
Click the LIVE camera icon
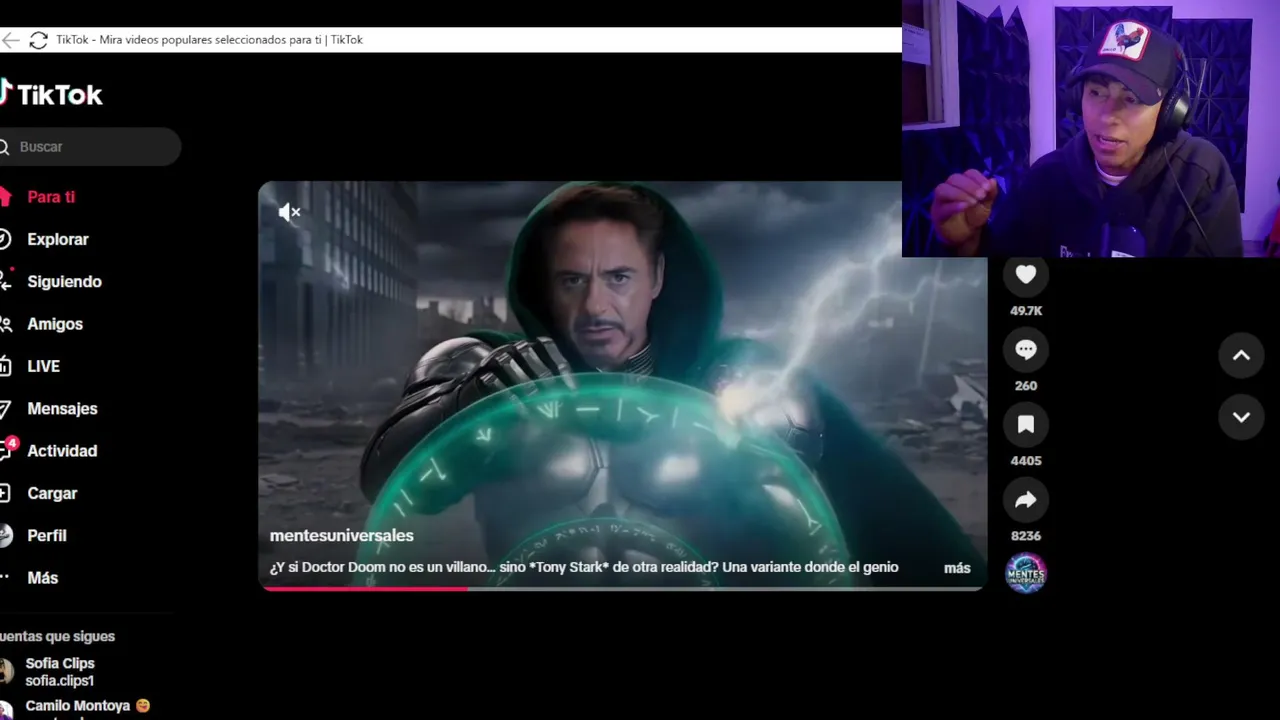tap(5, 366)
